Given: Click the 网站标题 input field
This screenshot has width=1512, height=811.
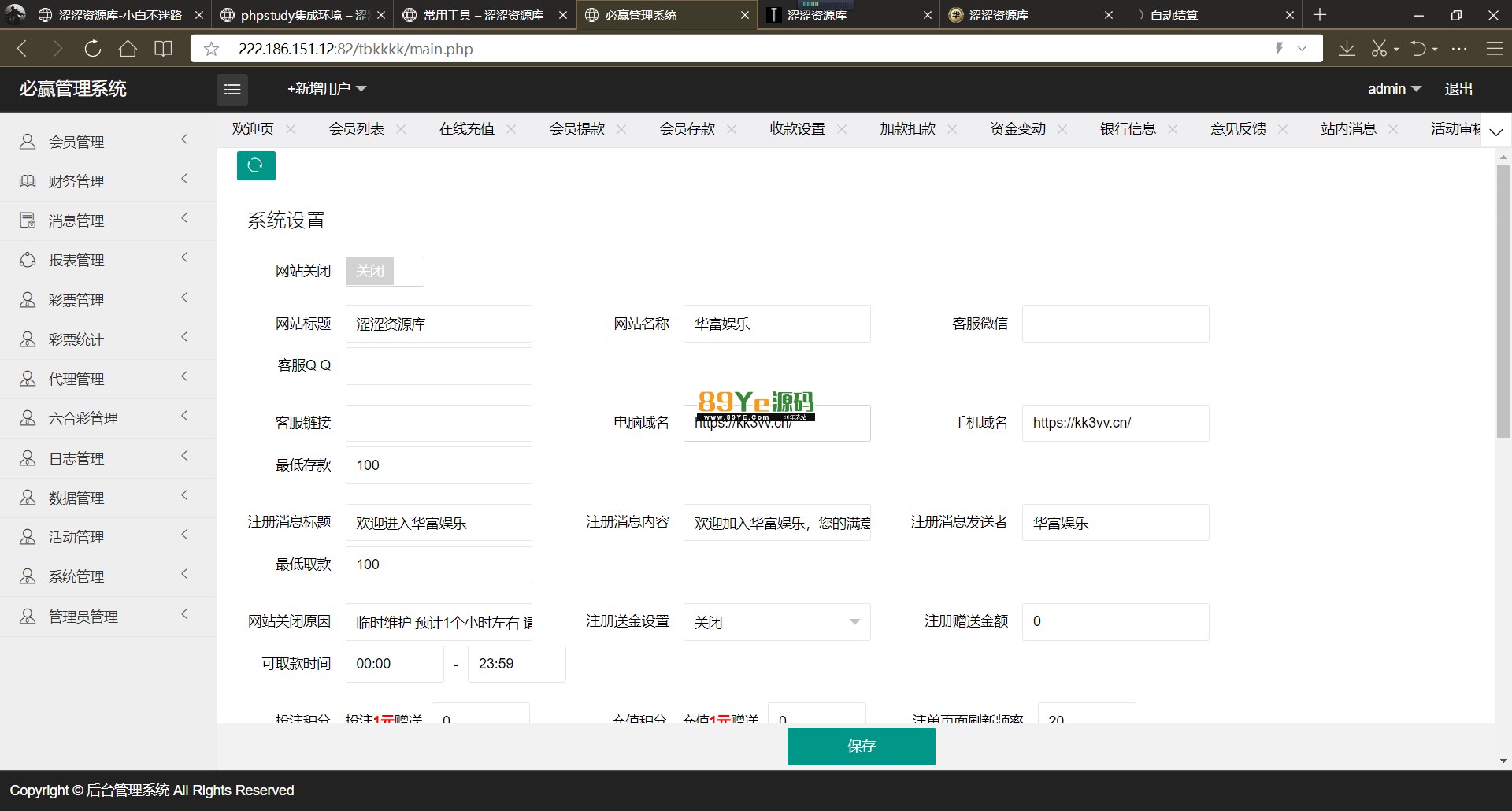Looking at the screenshot, I should coord(439,324).
